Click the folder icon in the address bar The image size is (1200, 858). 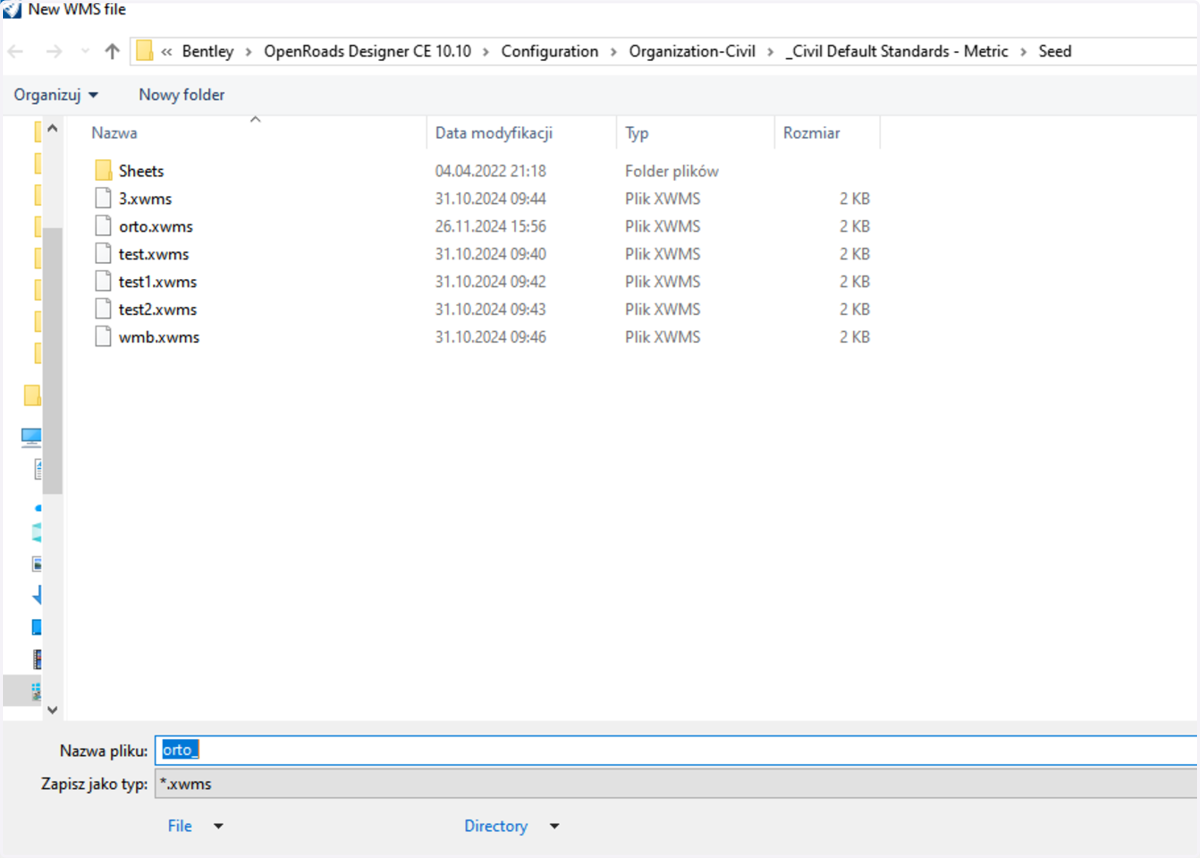[144, 51]
